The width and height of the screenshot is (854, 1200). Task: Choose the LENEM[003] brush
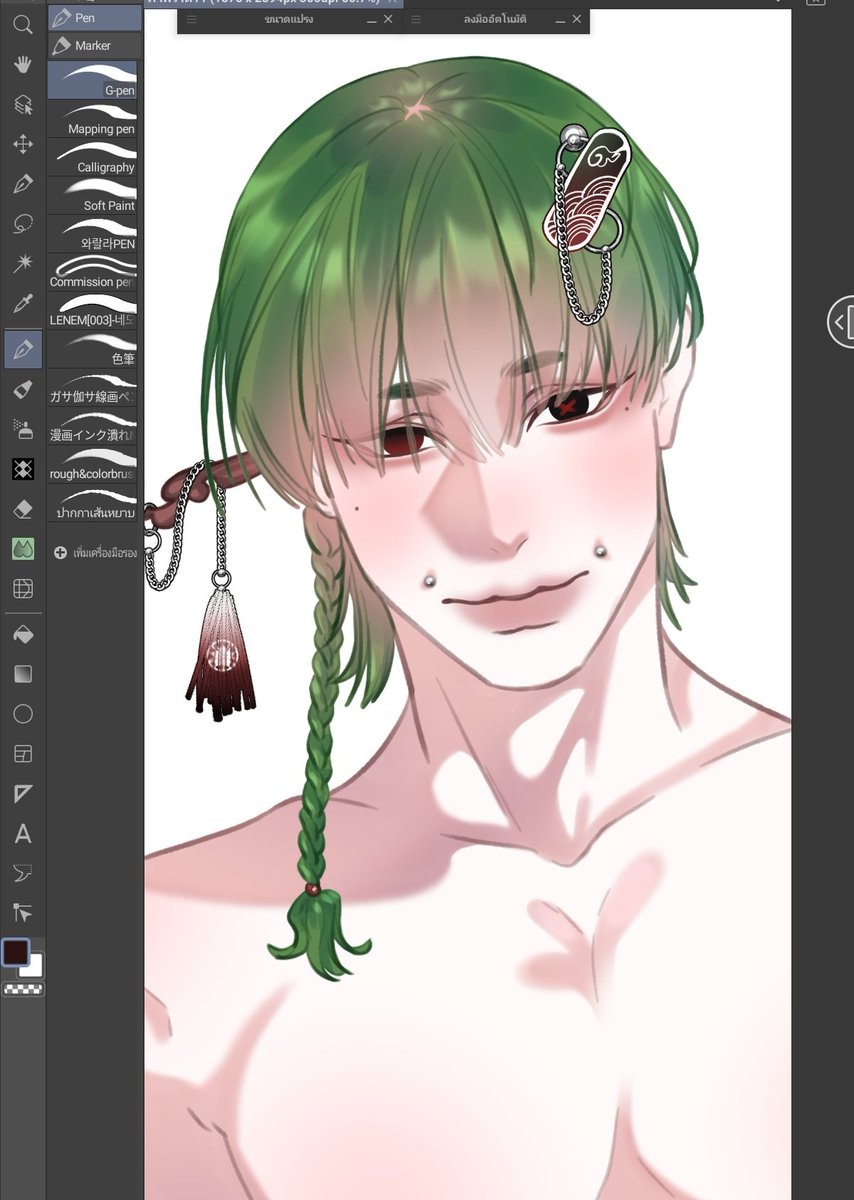92,309
